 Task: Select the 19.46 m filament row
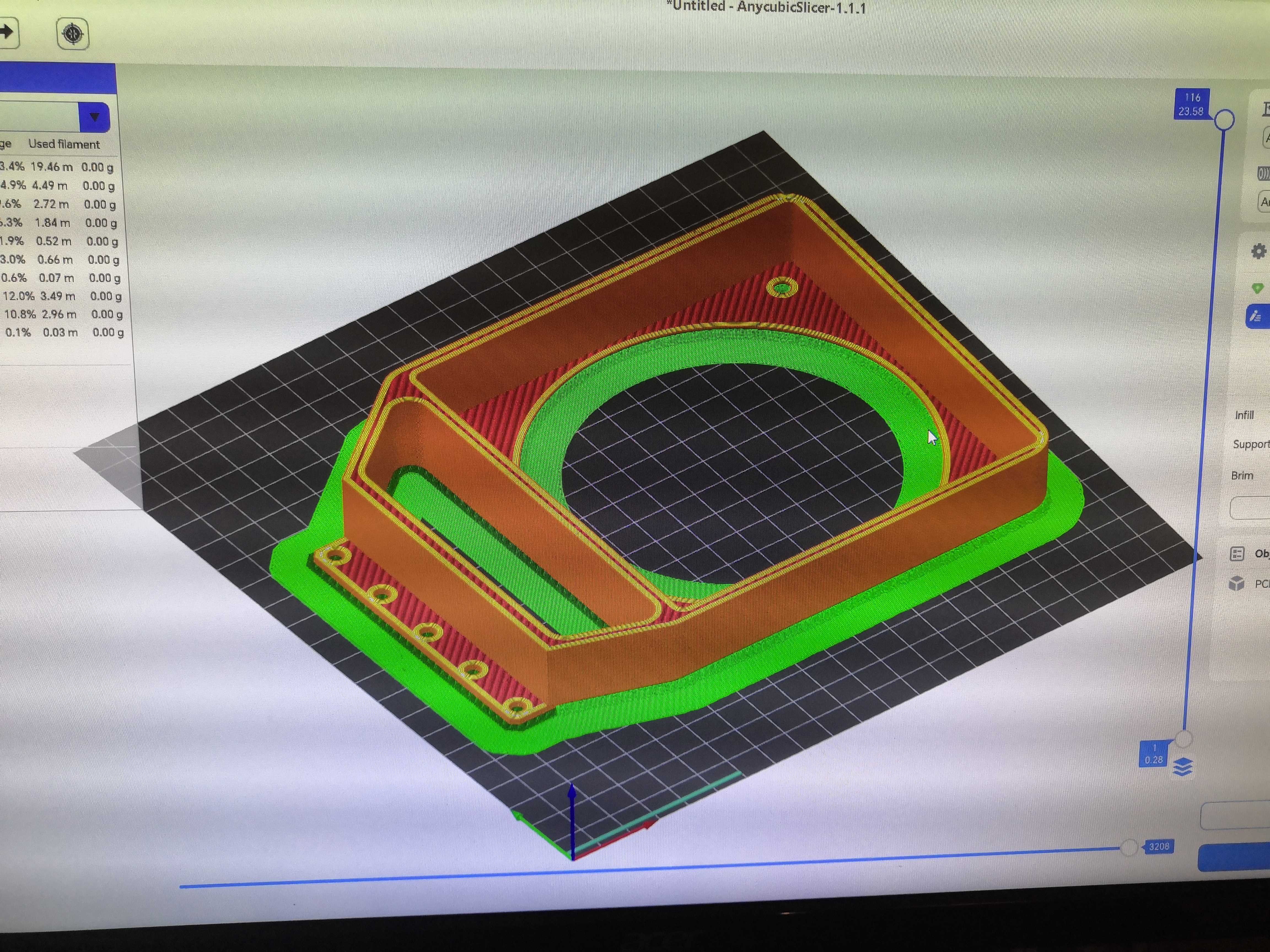[x=57, y=167]
